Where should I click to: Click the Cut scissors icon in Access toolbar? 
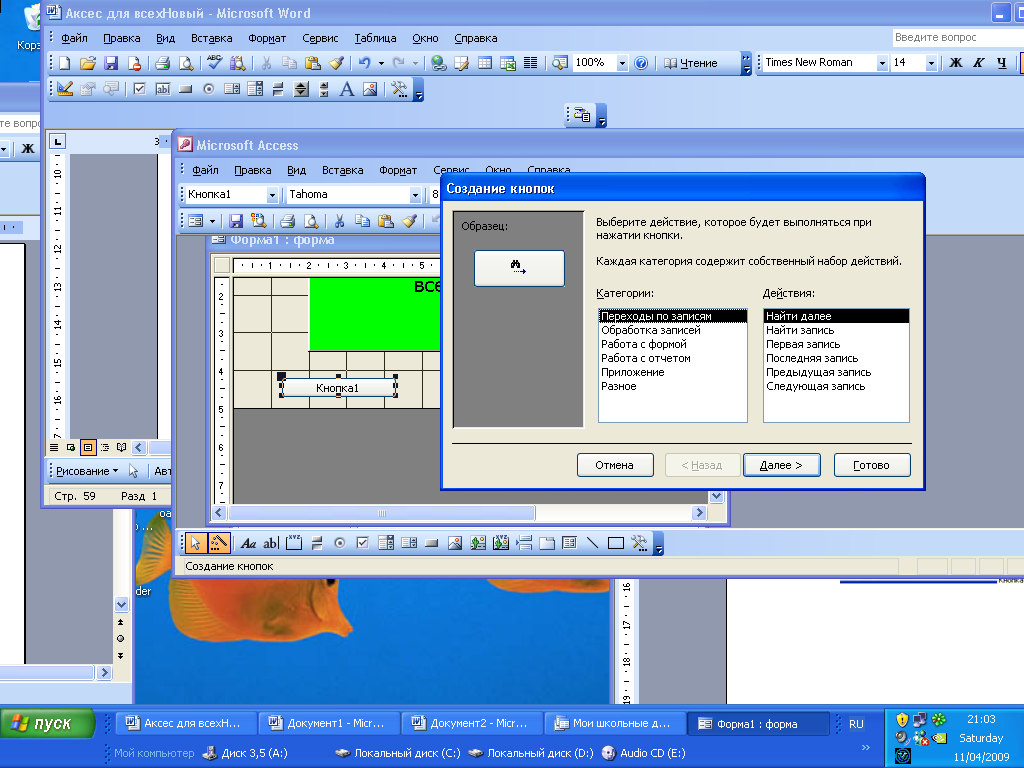coord(339,221)
